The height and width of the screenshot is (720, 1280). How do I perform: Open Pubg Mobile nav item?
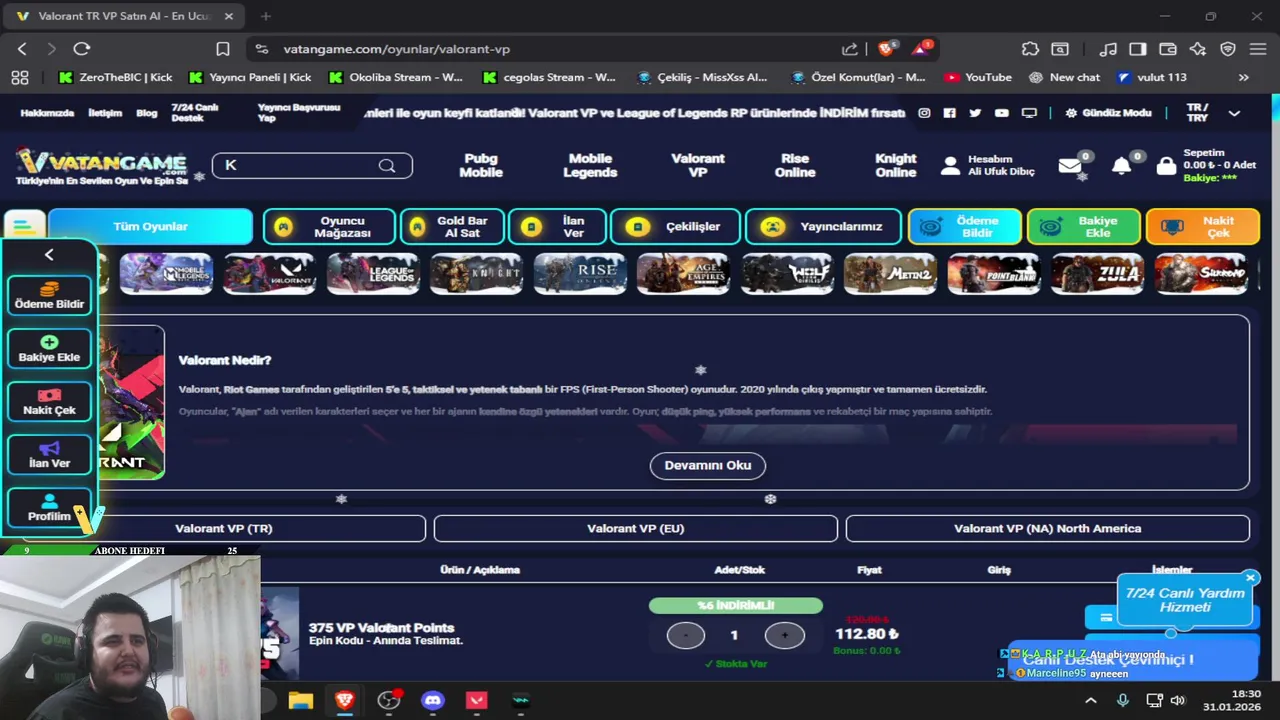pyautogui.click(x=481, y=166)
